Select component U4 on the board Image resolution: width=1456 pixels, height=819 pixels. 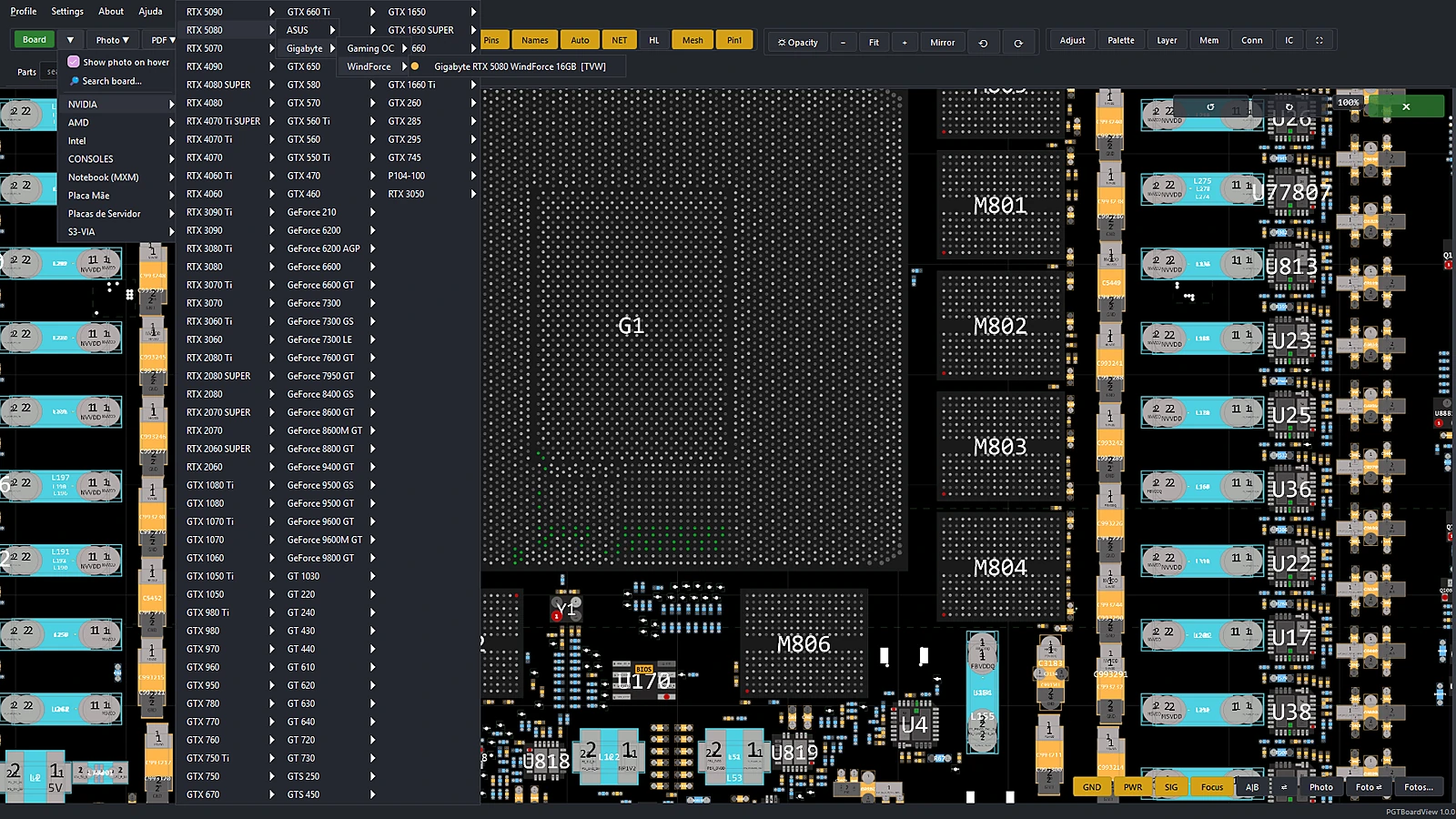click(x=914, y=725)
